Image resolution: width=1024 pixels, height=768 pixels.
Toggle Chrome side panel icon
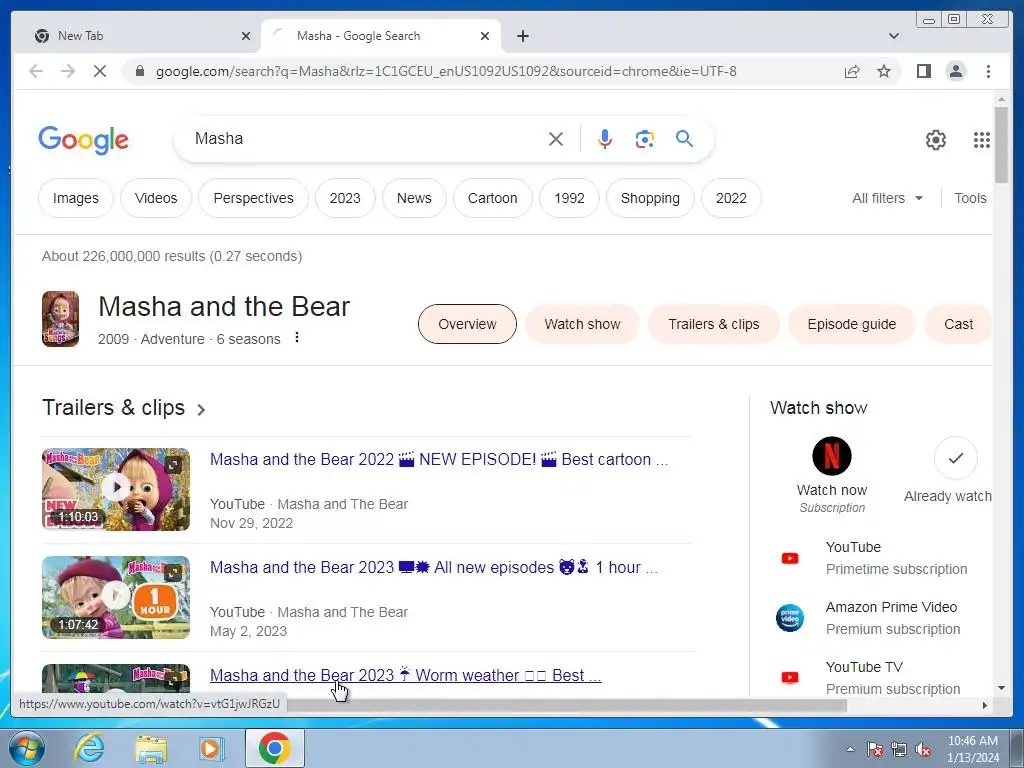[x=923, y=71]
